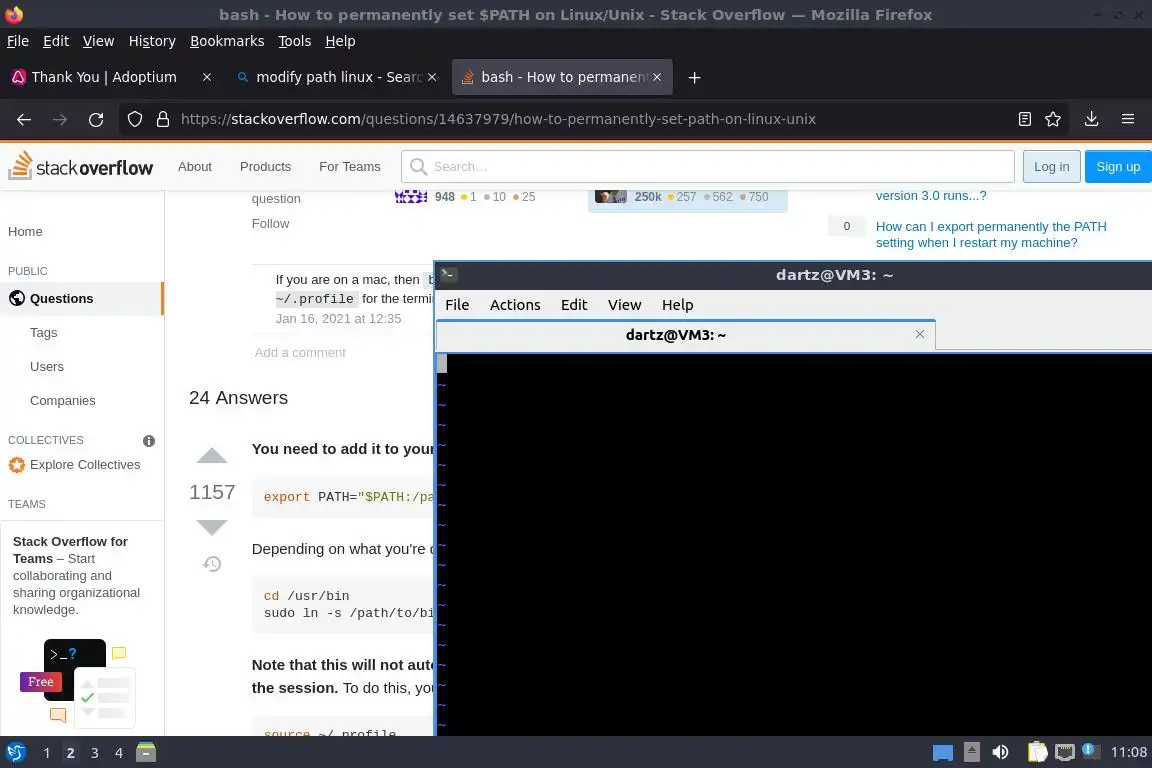This screenshot has height=768, width=1152.
Task: Open Firefox tracking protection shield icon
Action: pos(134,119)
